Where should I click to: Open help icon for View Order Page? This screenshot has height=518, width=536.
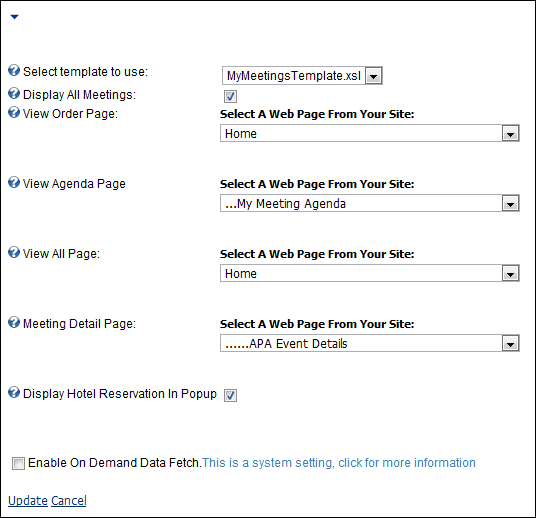14,112
